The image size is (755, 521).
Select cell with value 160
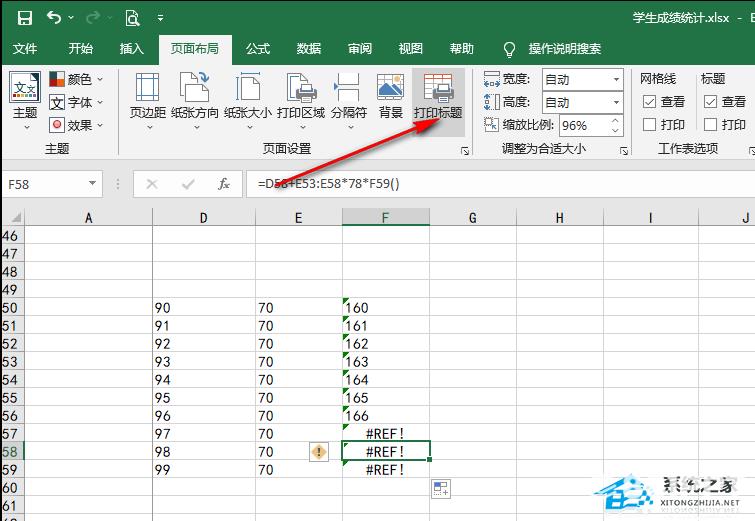pos(386,308)
